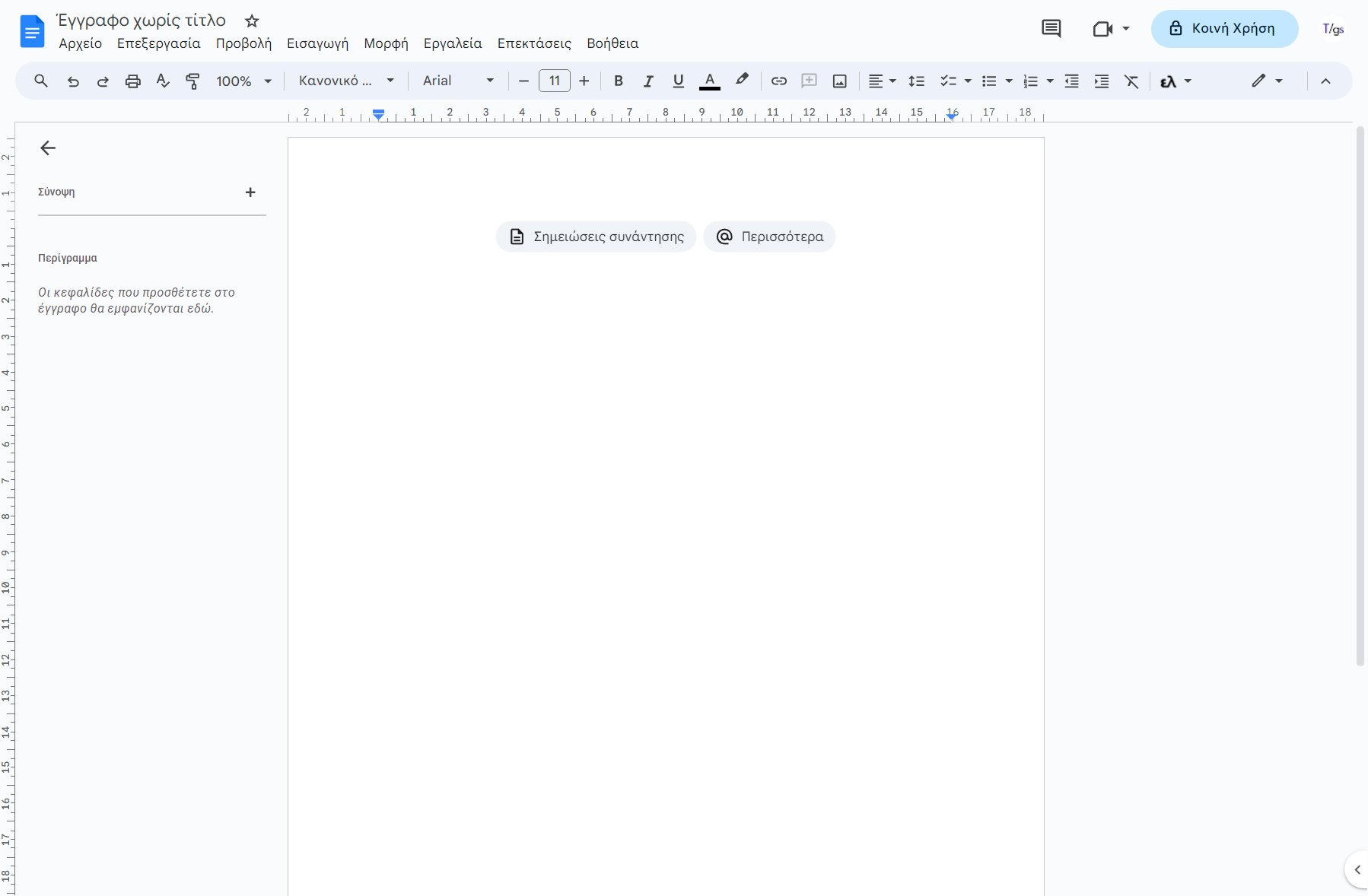Select the paint format roller icon
The width and height of the screenshot is (1368, 896).
(x=192, y=81)
